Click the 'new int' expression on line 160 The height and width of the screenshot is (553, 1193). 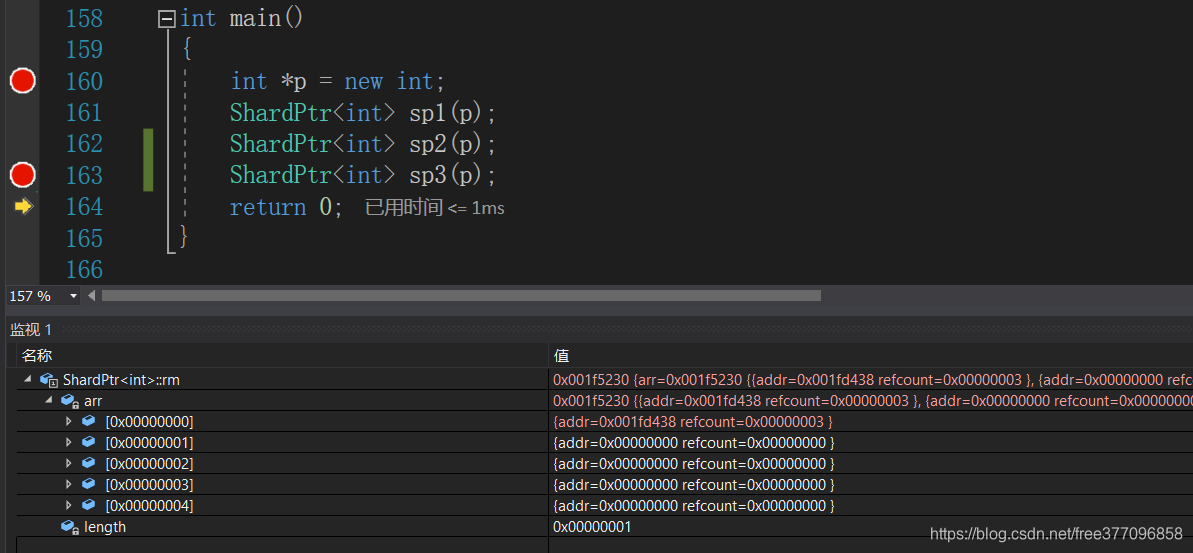click(391, 81)
